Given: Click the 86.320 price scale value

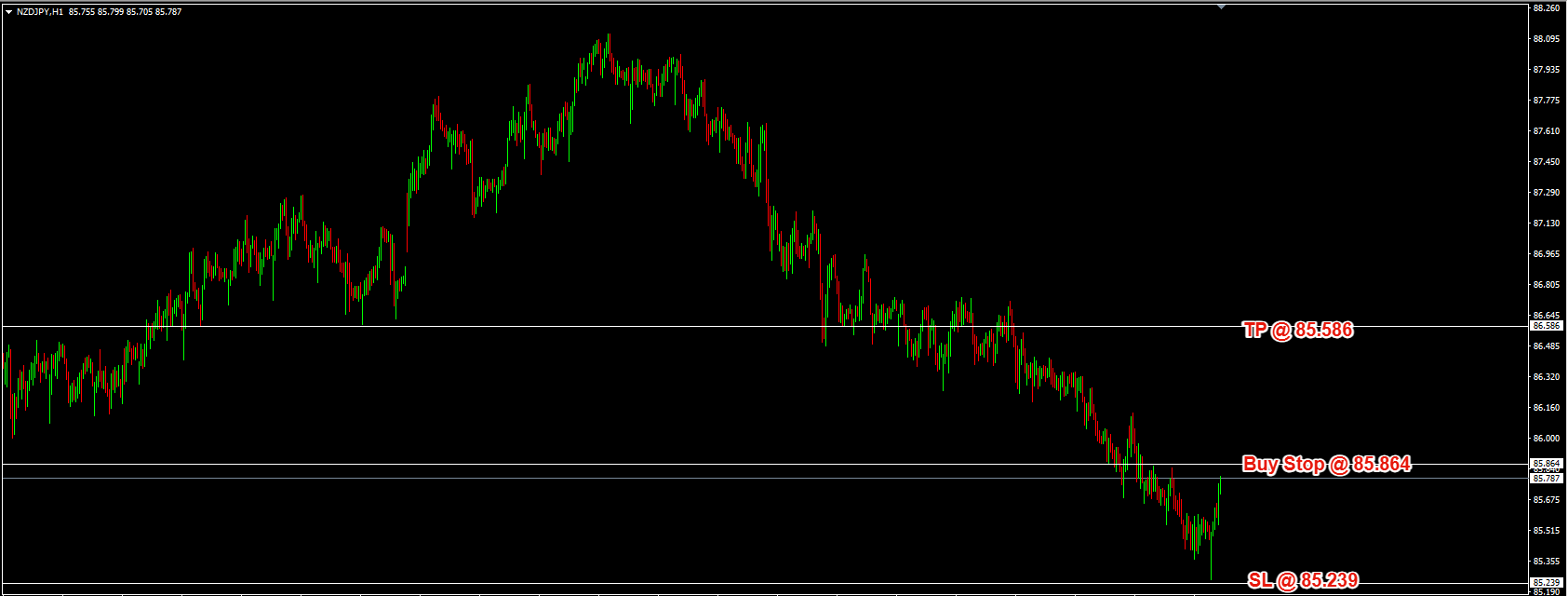Looking at the screenshot, I should coord(1546,377).
